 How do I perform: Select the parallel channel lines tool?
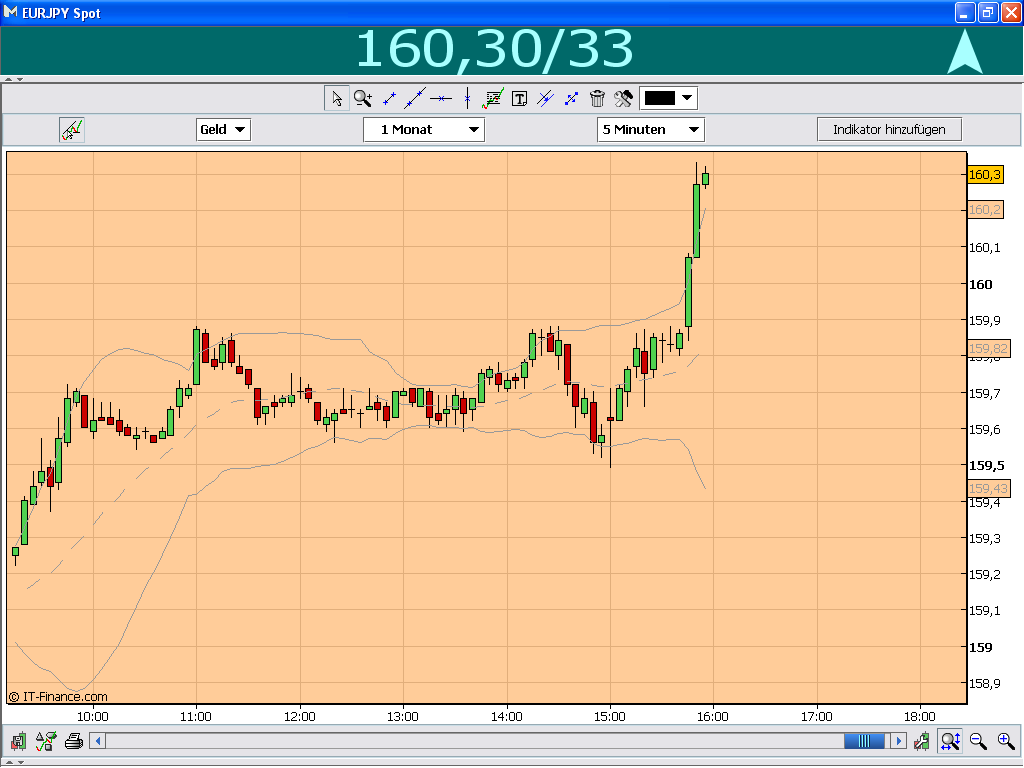coord(545,98)
